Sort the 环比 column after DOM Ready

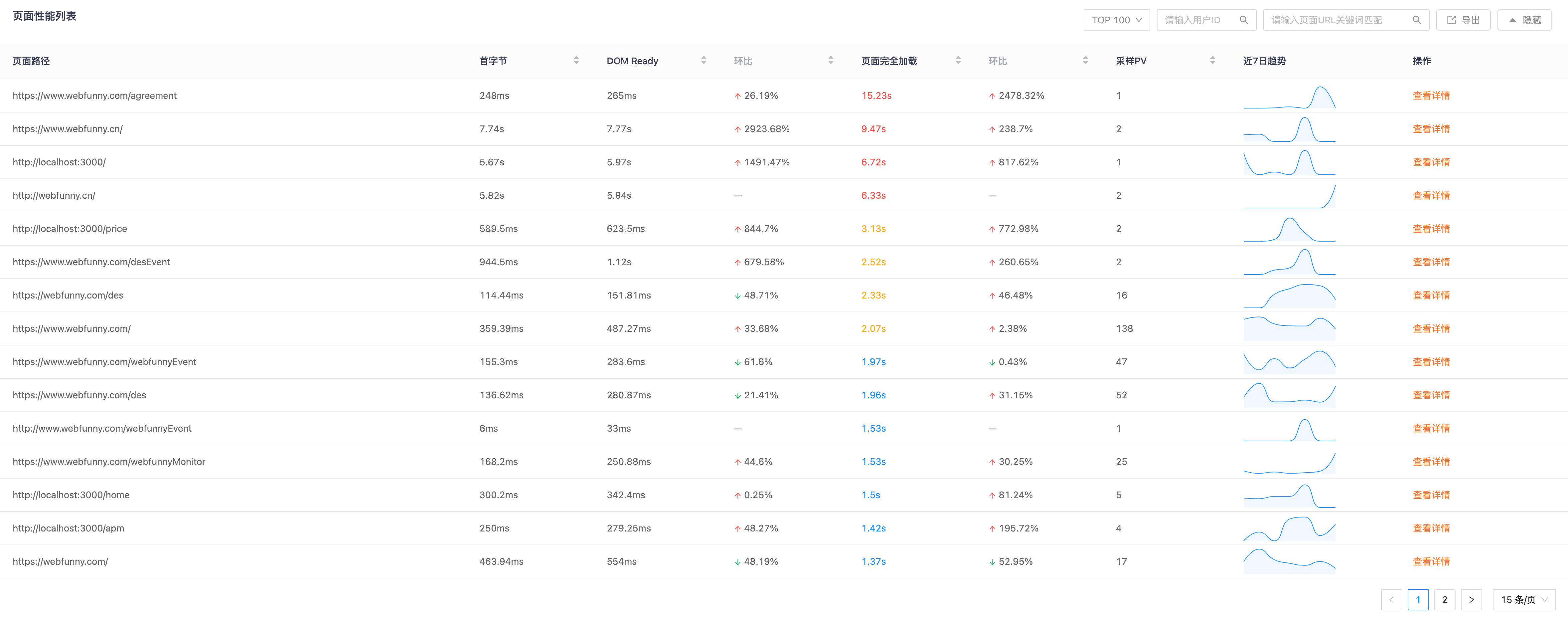coord(830,60)
